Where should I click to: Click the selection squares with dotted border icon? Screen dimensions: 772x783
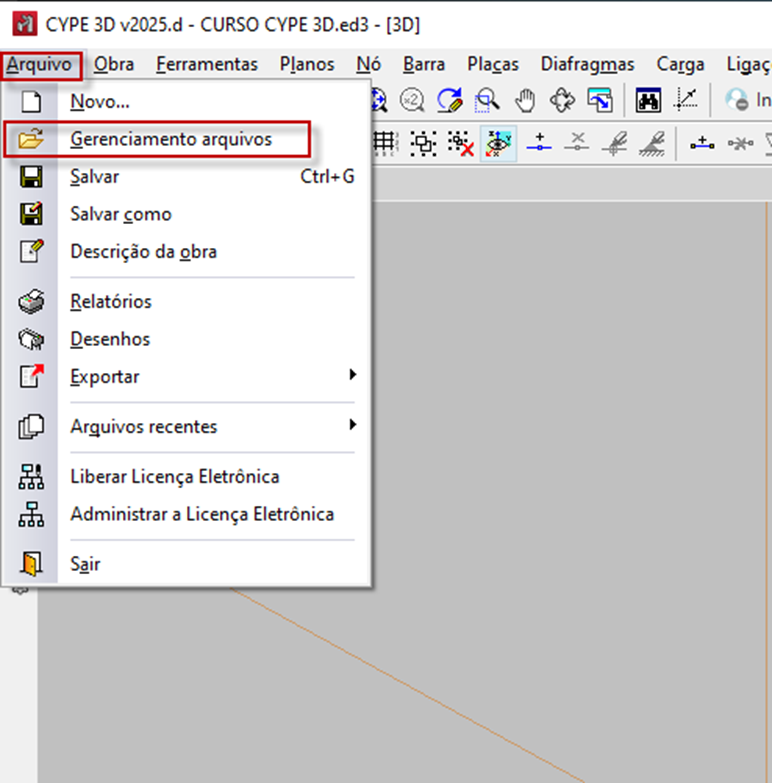tap(423, 143)
